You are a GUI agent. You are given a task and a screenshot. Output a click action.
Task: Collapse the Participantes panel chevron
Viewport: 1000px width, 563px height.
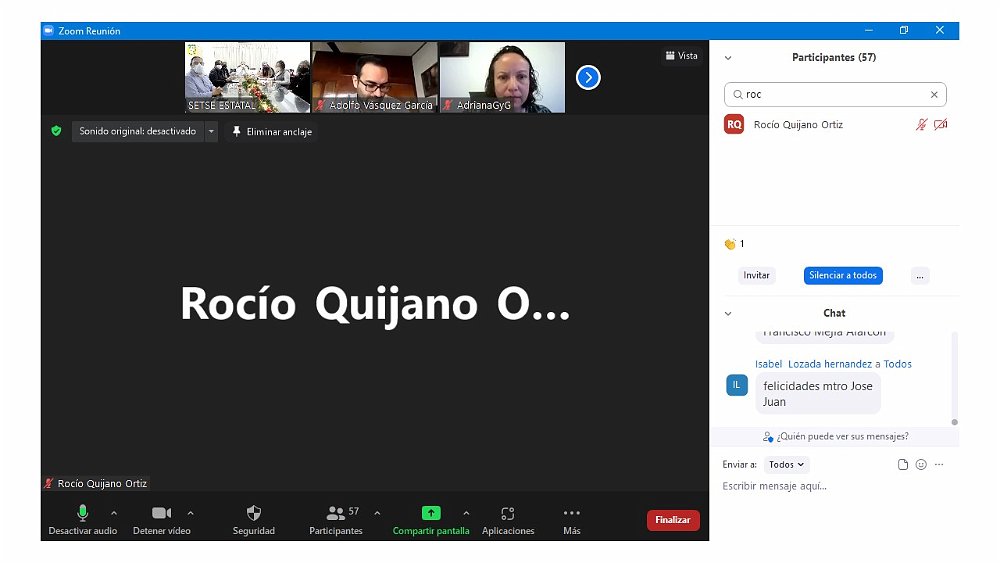[x=728, y=58]
